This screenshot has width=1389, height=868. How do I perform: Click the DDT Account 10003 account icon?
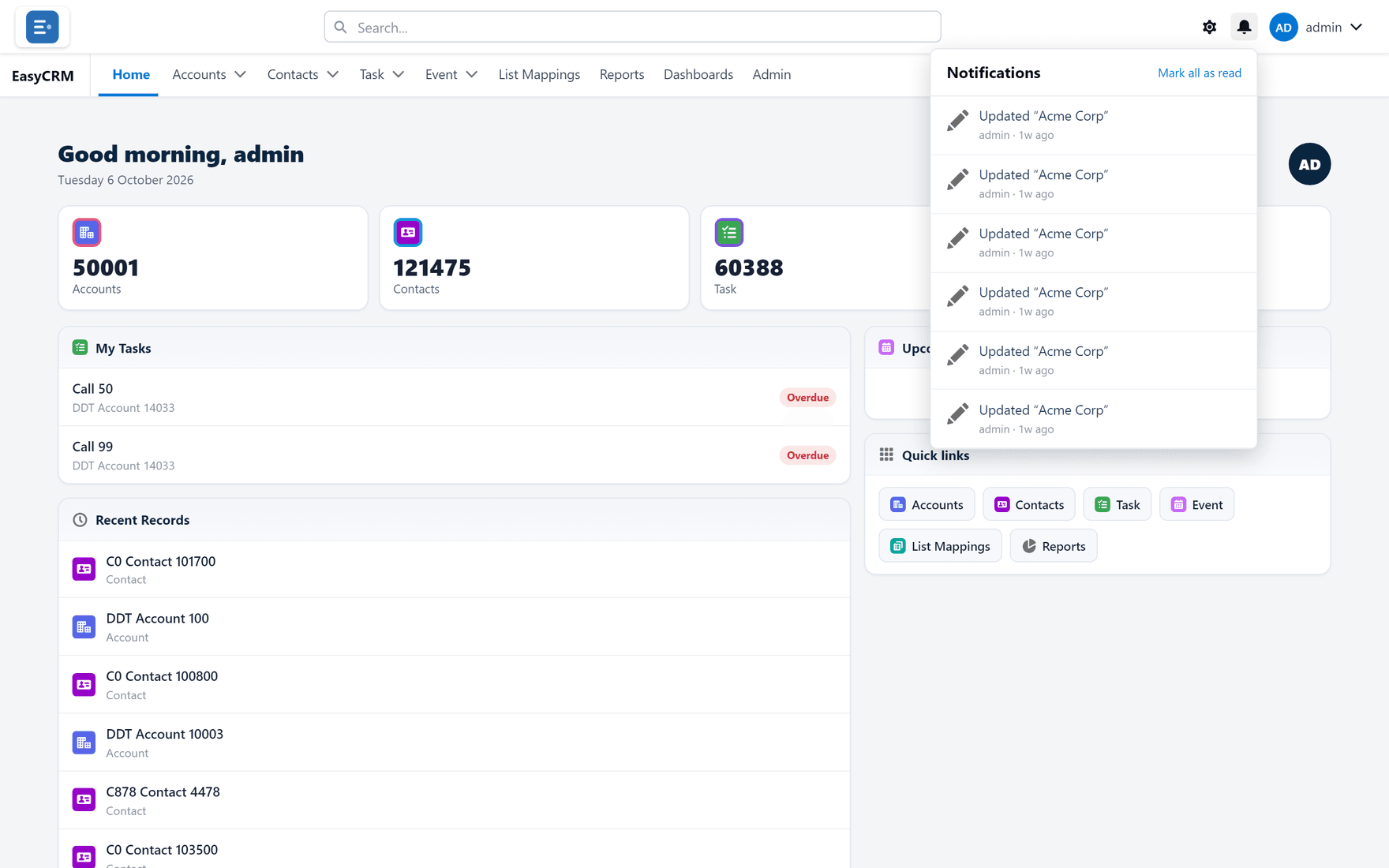[84, 743]
